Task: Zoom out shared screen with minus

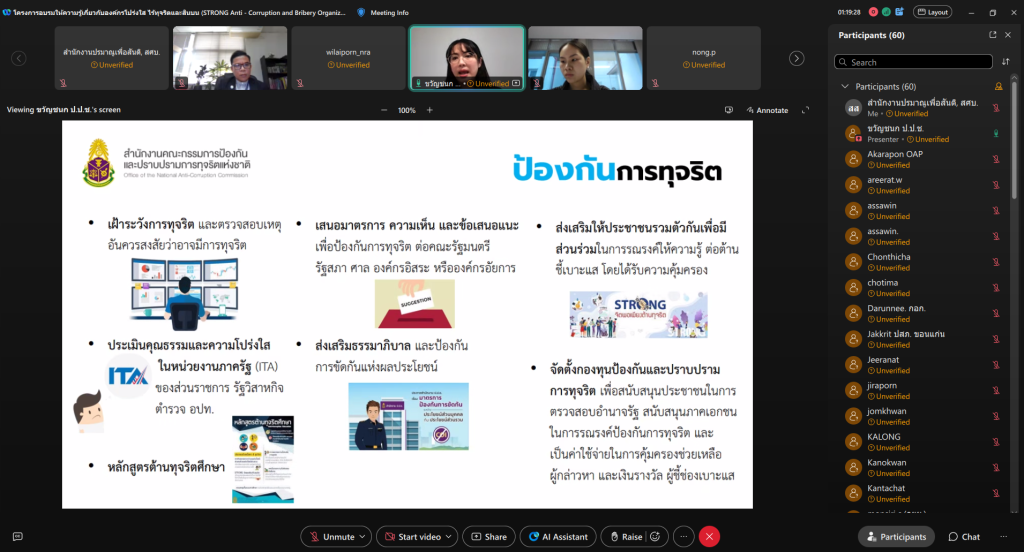Action: (384, 110)
